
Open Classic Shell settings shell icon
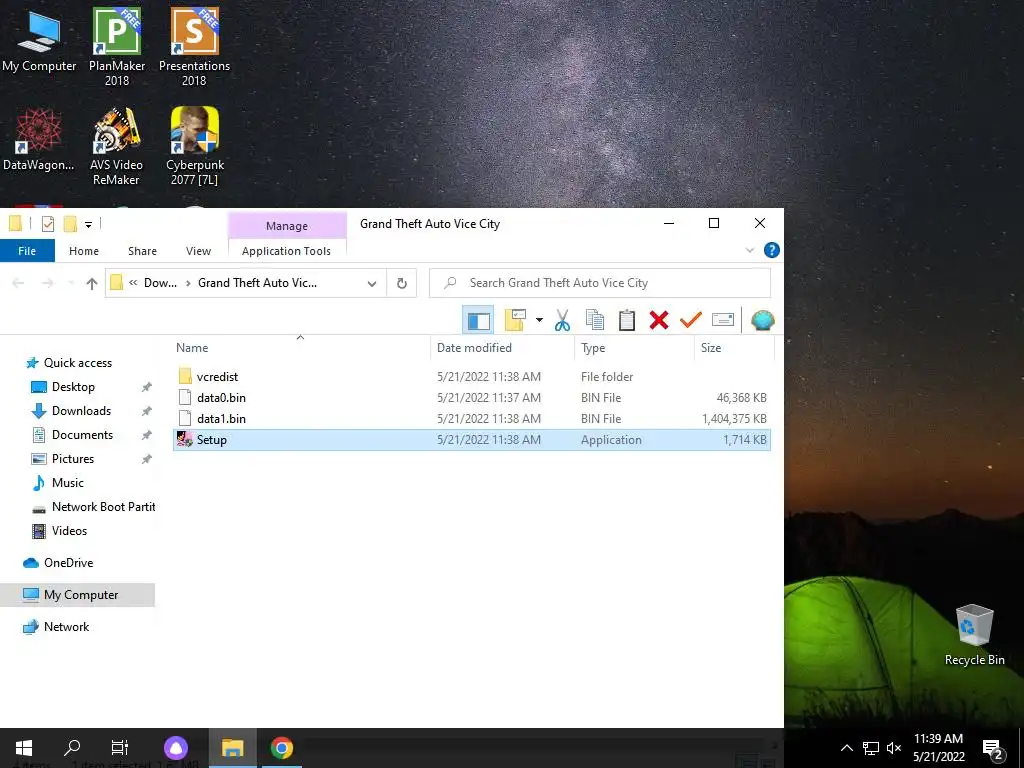click(x=762, y=320)
